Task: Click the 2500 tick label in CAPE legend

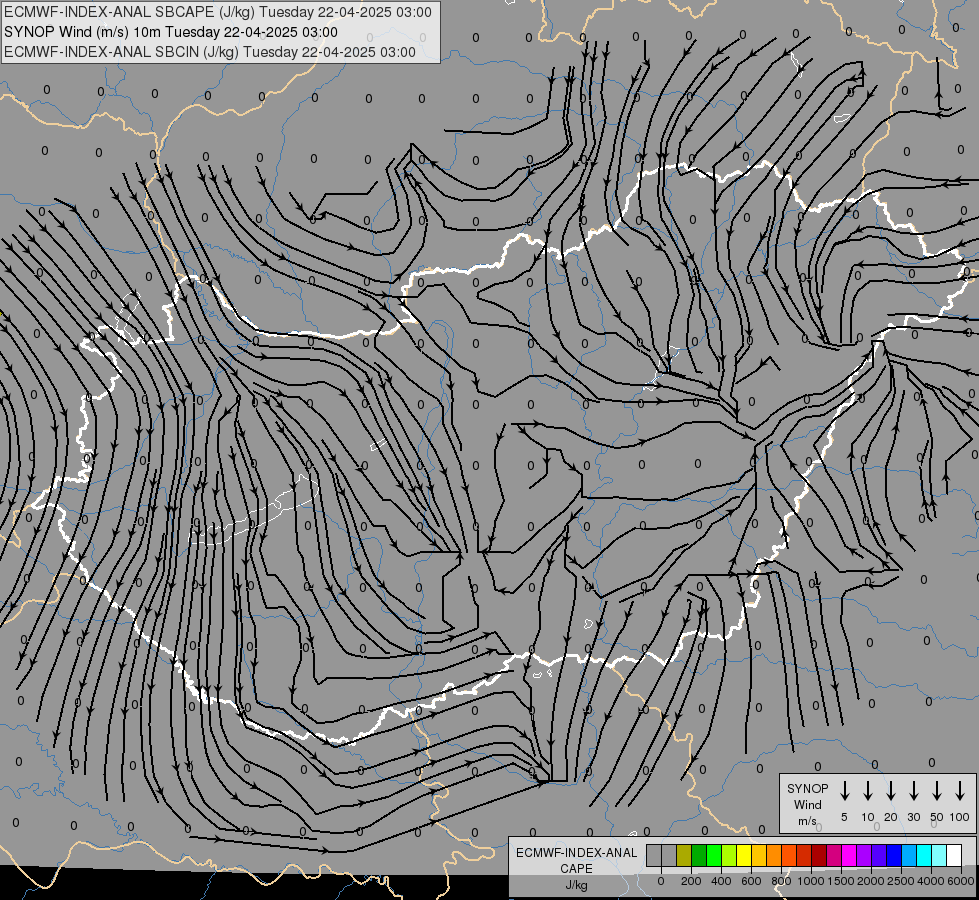Action: (x=901, y=881)
